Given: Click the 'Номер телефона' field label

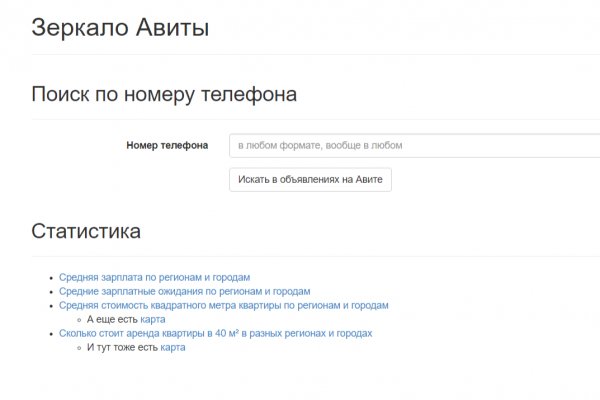Looking at the screenshot, I should 167,146.
